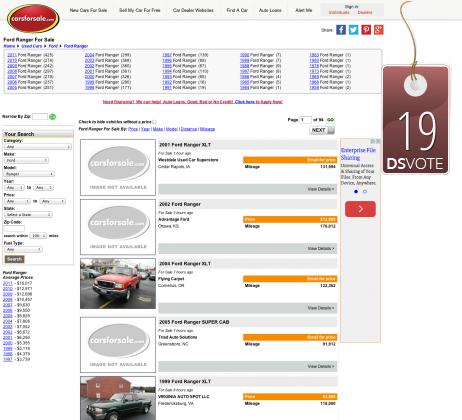Open Car Dealer Websites menu
The height and width of the screenshot is (420, 462).
(x=193, y=10)
